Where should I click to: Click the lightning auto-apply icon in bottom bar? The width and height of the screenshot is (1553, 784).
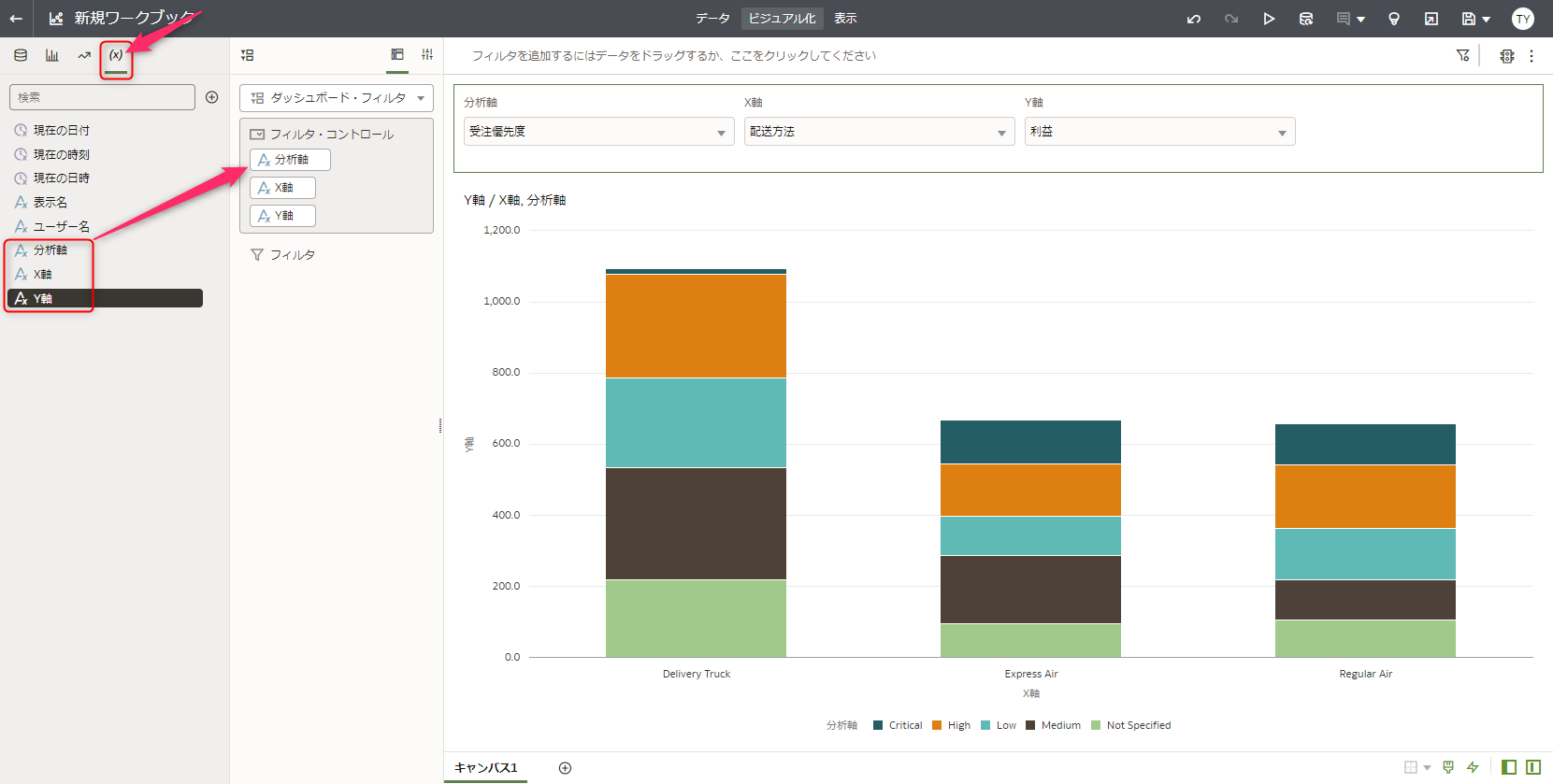tap(1473, 767)
